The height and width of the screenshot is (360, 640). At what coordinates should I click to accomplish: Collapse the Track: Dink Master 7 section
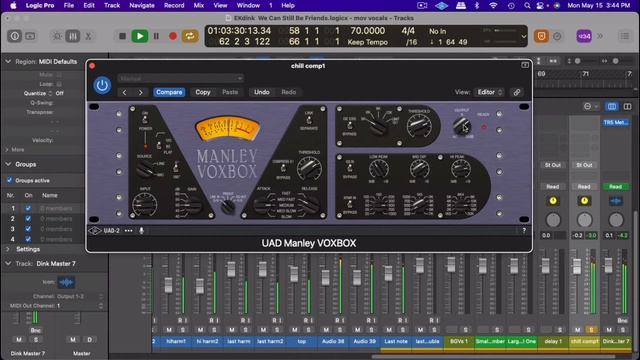[8, 264]
